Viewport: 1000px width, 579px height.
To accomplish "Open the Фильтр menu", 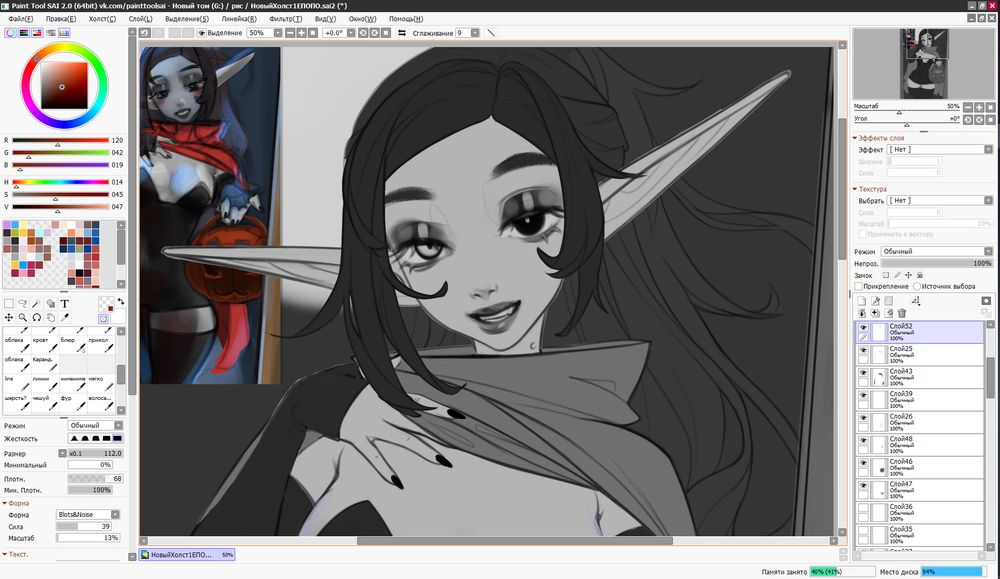I will tap(286, 19).
